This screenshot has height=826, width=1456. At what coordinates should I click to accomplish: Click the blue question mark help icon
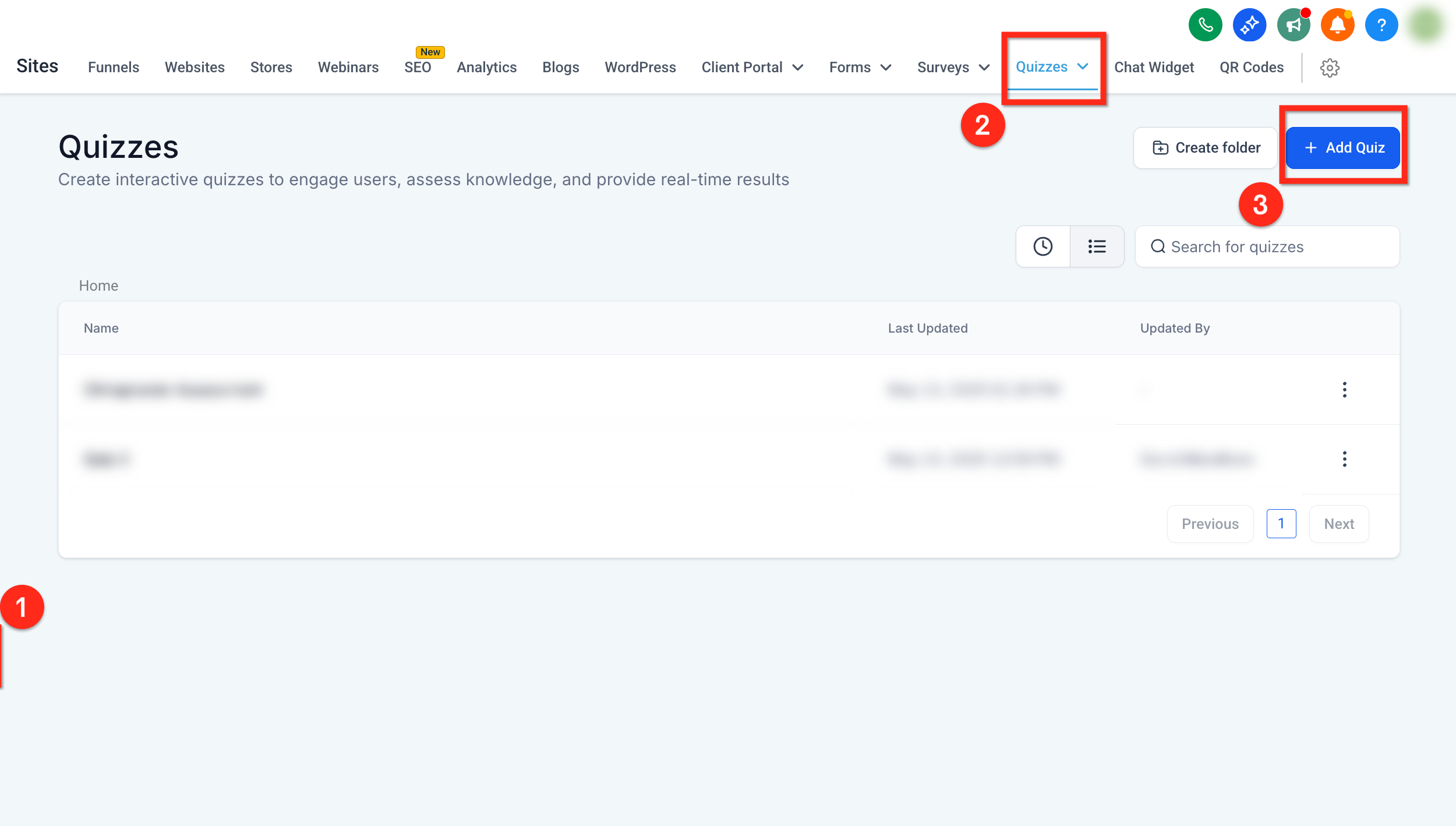click(1381, 25)
